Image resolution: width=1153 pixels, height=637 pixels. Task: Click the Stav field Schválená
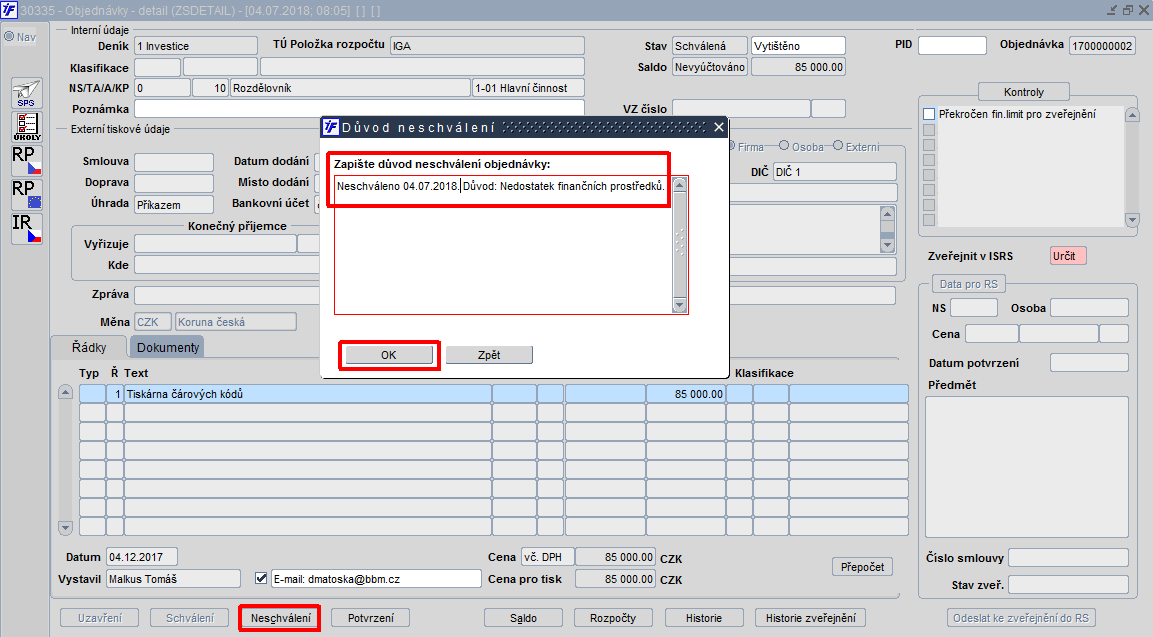(x=710, y=46)
